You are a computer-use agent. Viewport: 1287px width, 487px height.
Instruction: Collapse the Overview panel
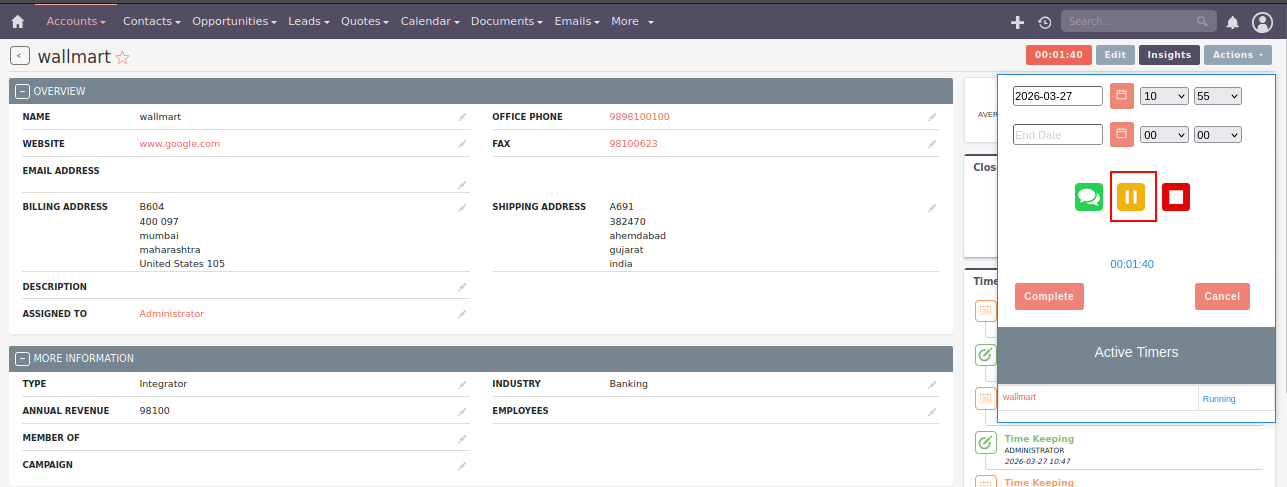23,91
